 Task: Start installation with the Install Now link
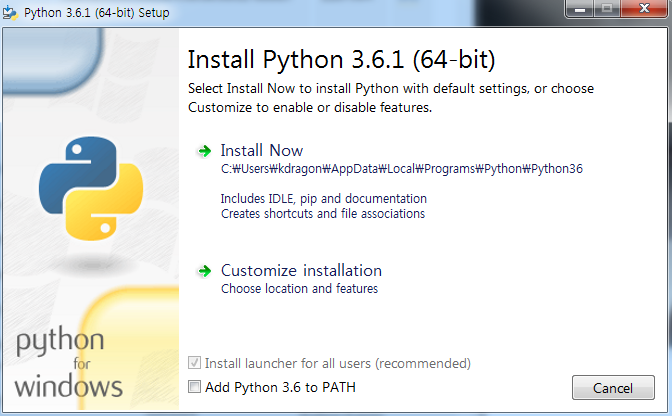click(x=261, y=151)
